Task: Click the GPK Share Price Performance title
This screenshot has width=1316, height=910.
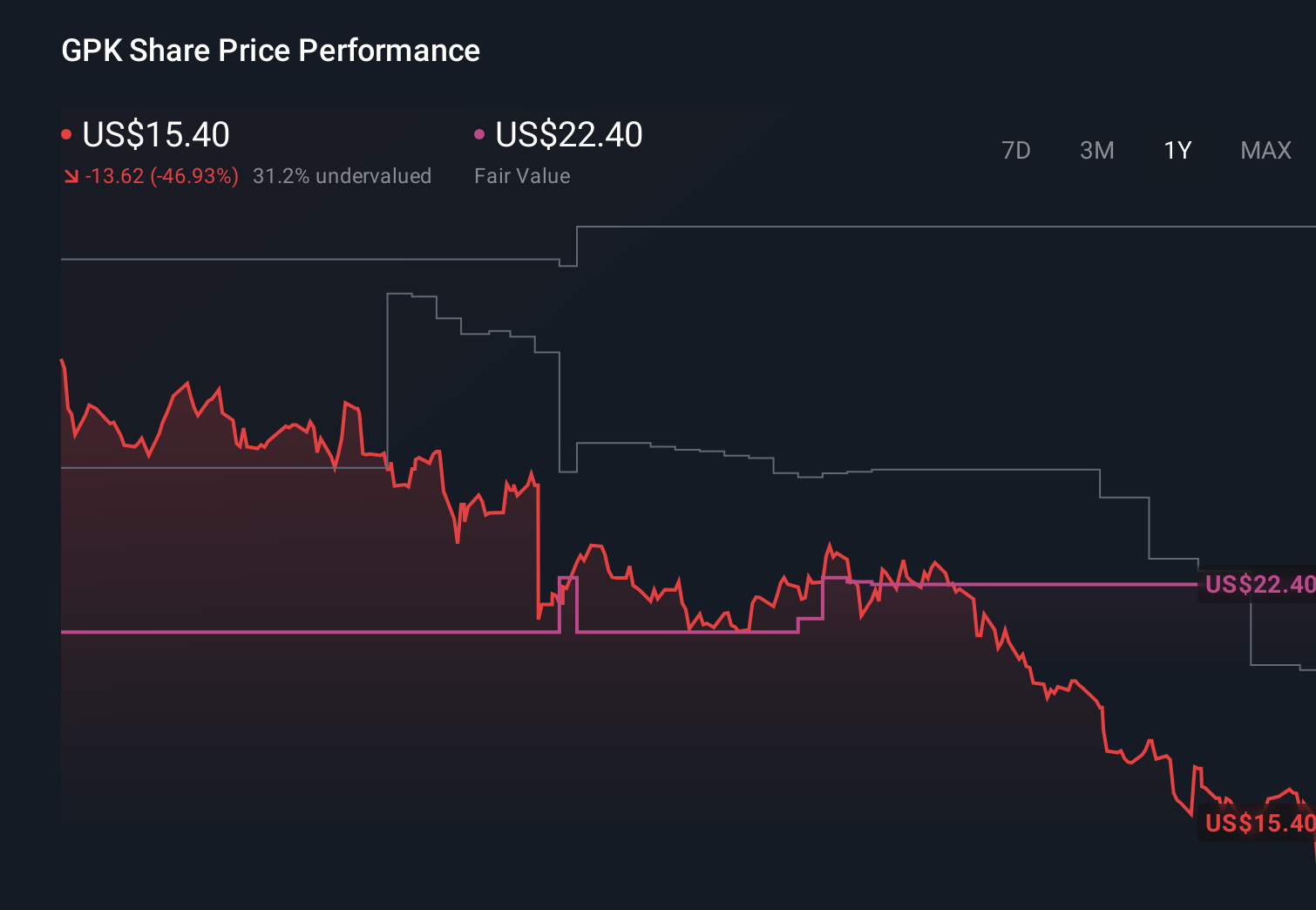Action: [270, 51]
